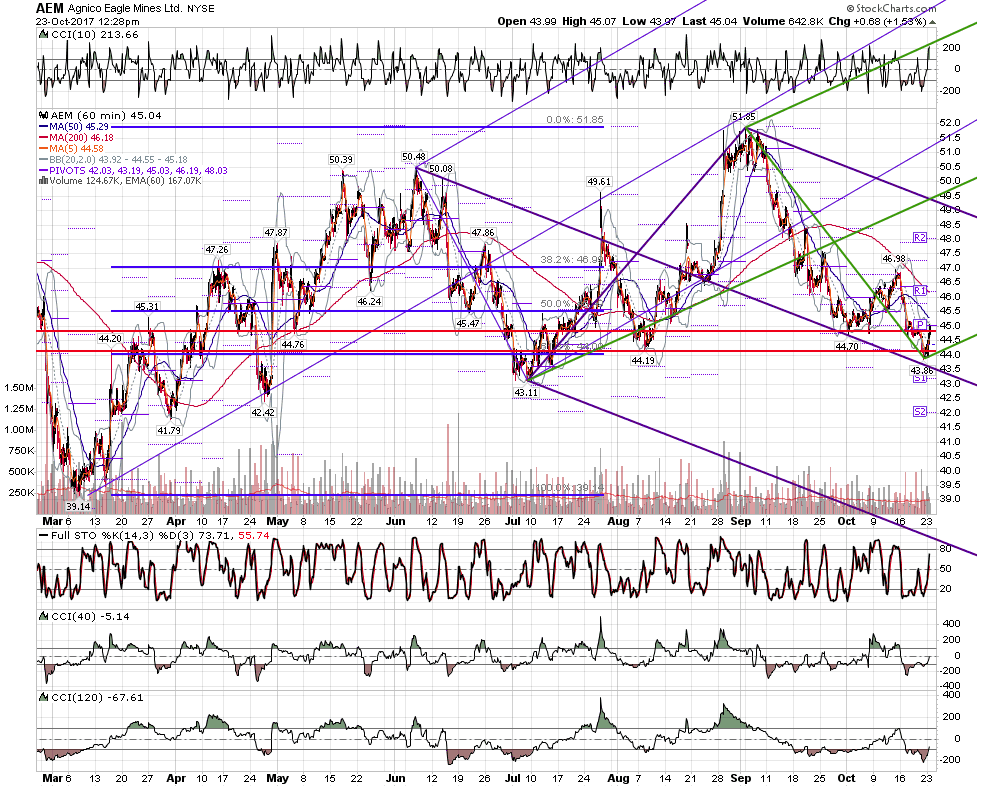Viewport: 986px width, 793px height.
Task: Click the candlestick icon beside AEM (60 min)
Action: pyautogui.click(x=43, y=116)
